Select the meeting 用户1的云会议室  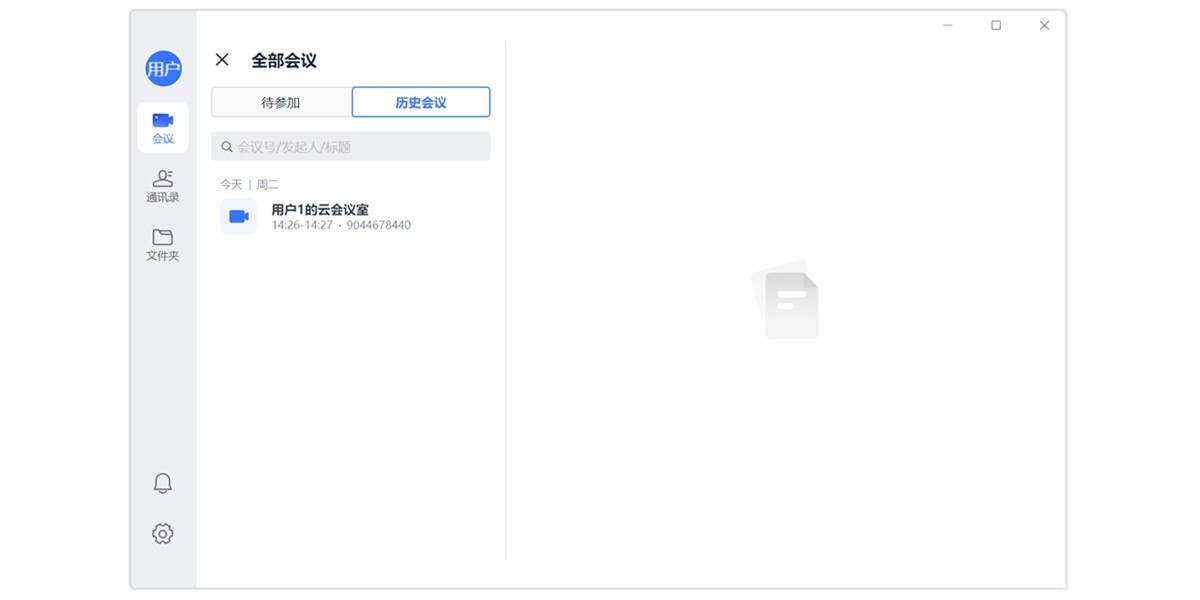click(x=317, y=210)
